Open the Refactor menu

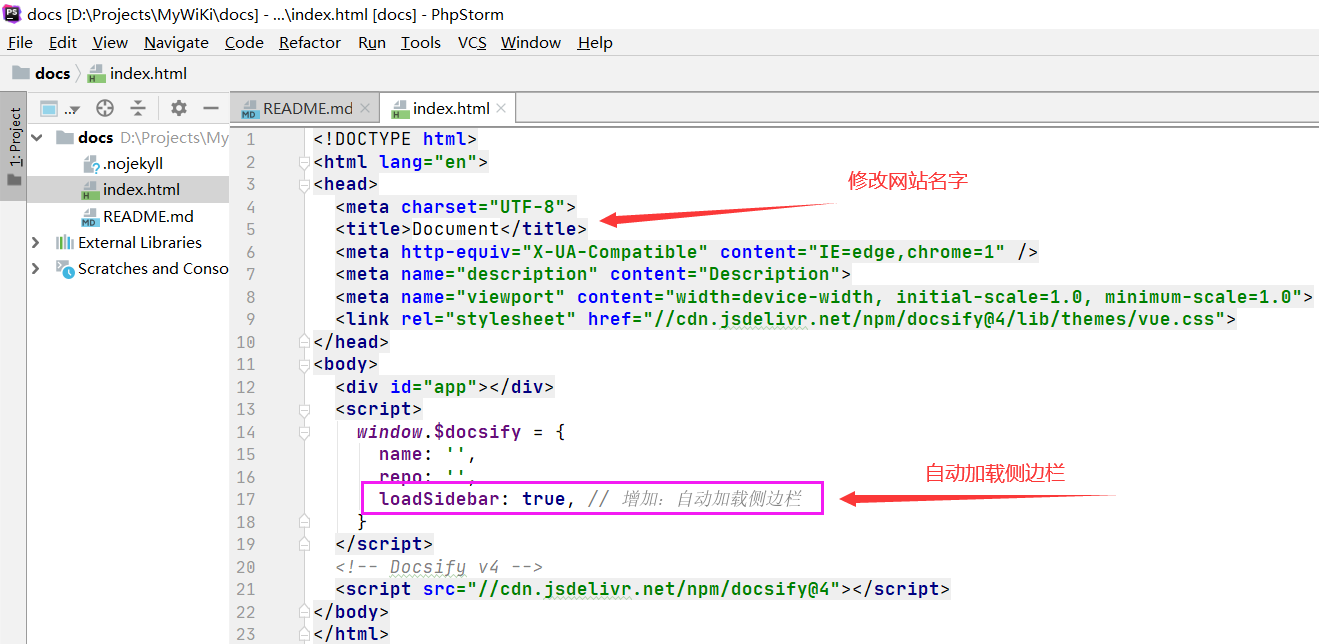click(x=309, y=42)
